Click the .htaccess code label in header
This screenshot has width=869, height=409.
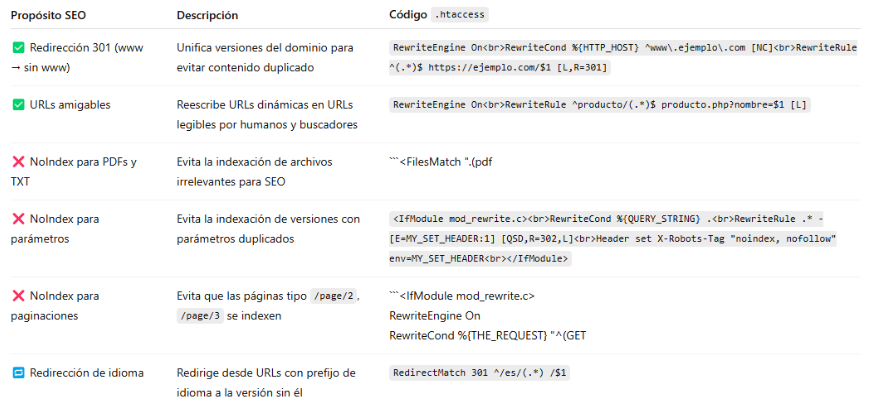459,15
